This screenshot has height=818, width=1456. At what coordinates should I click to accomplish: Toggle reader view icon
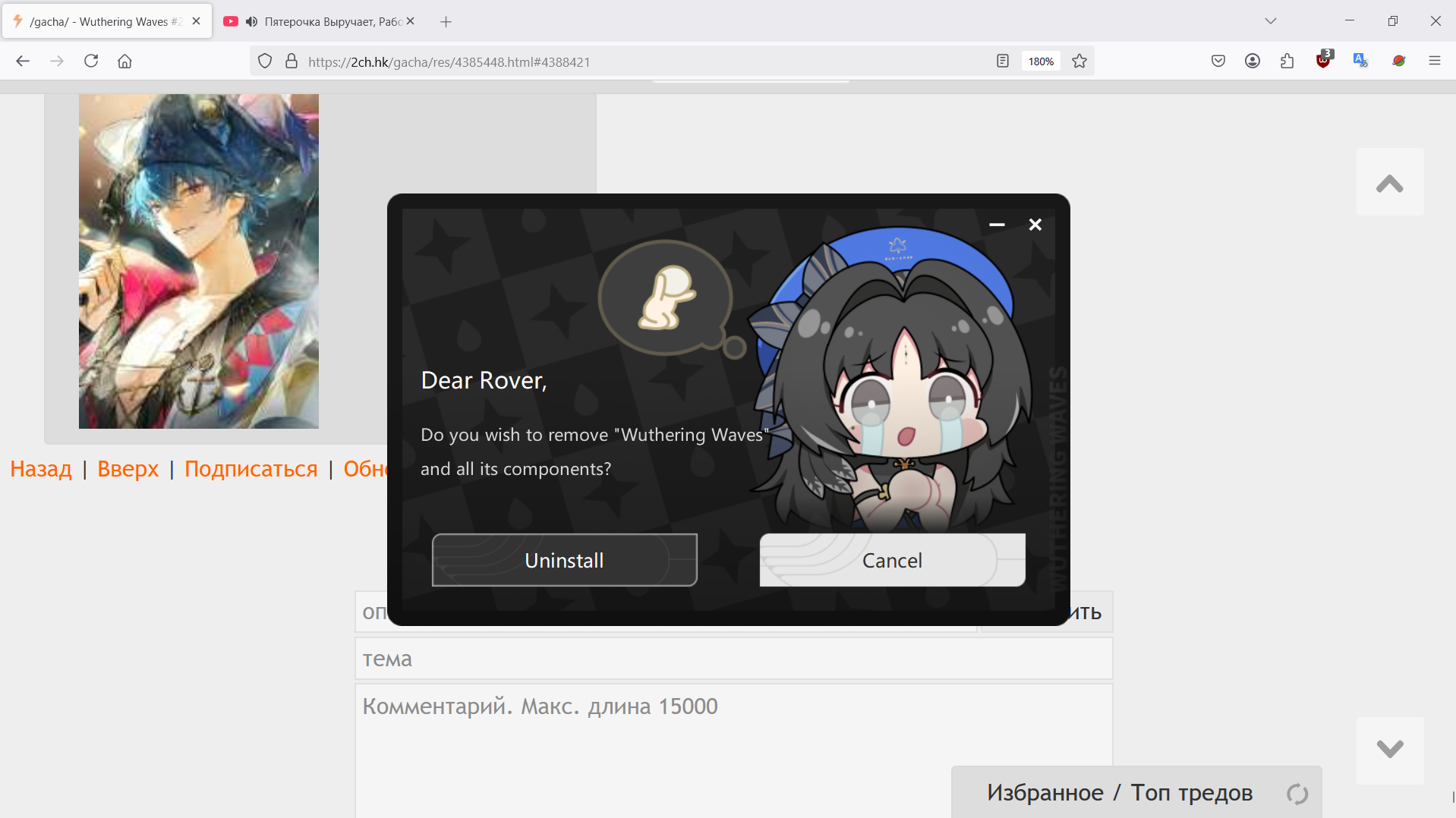tap(1003, 61)
